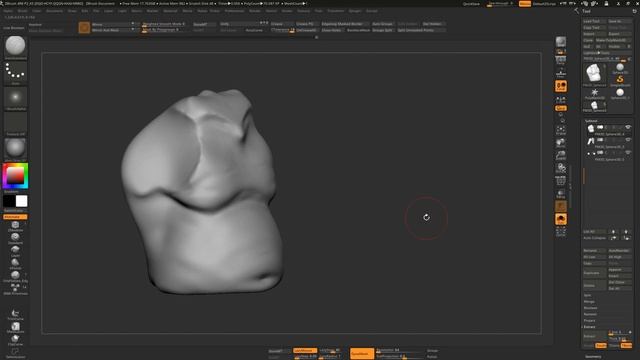Toggle Local transformations button
This screenshot has width=640, height=360.
pyautogui.click(x=561, y=86)
